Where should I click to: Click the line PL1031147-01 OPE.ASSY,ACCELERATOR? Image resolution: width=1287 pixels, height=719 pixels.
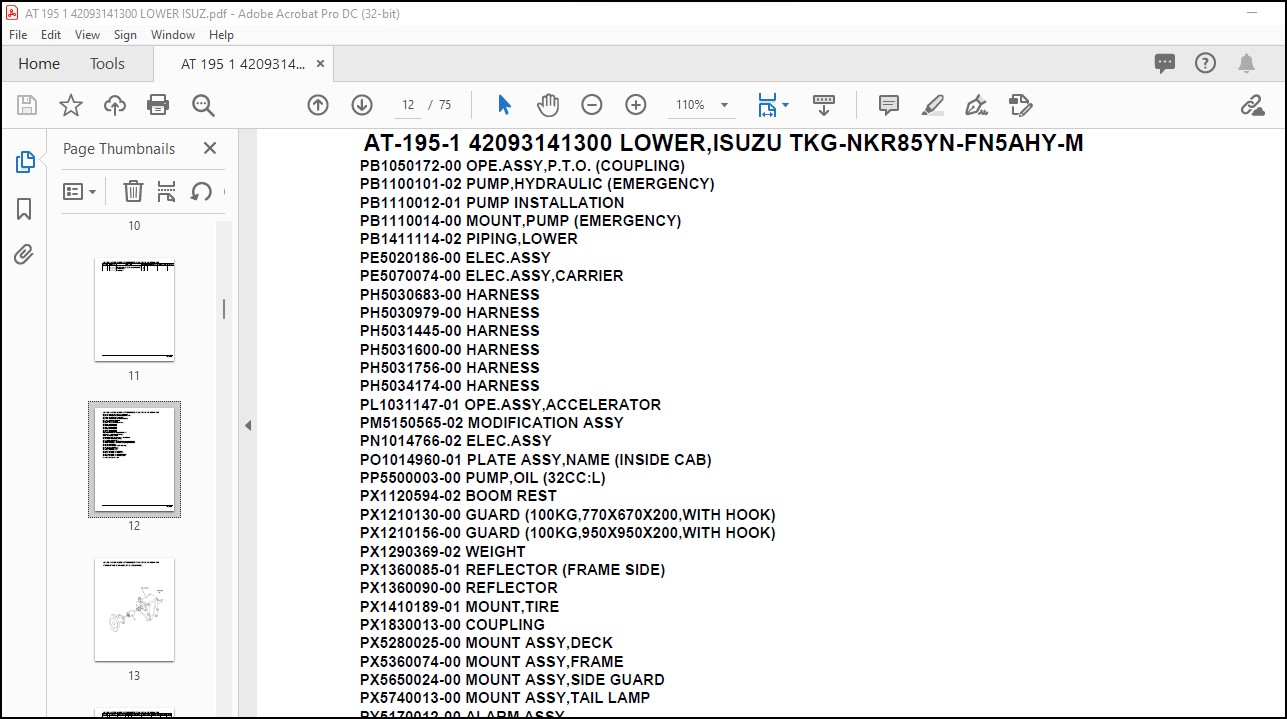tap(510, 405)
